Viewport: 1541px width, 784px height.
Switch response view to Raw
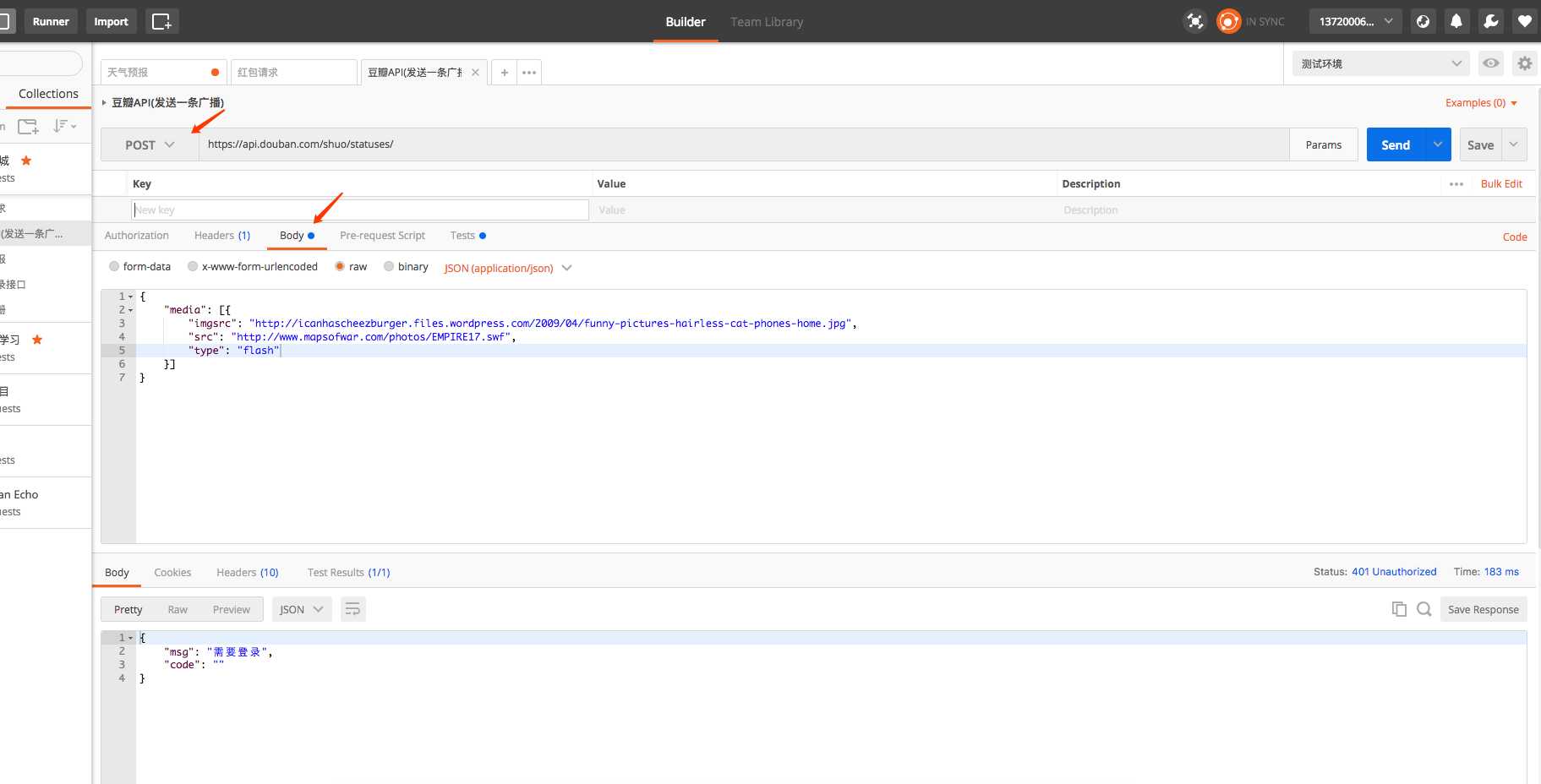point(178,609)
